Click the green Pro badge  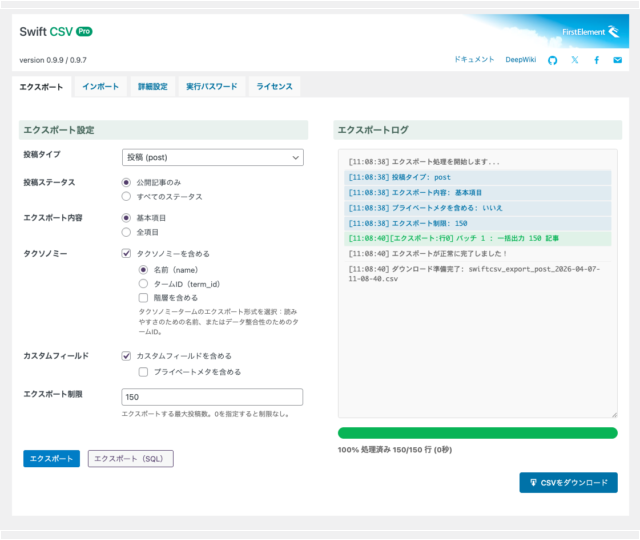point(84,32)
